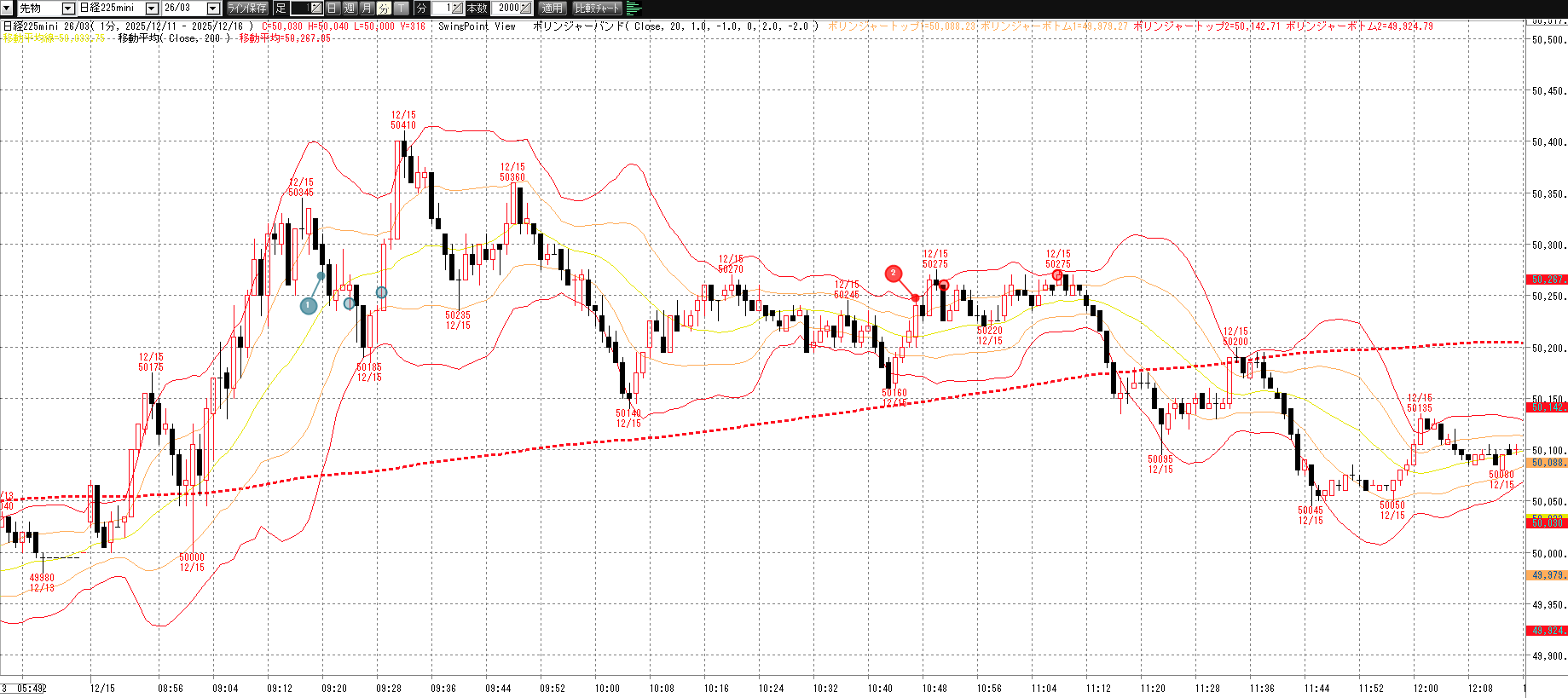The height and width of the screenshot is (698, 1568).
Task: Click the red circle marker at 11:04 high
Action: point(1057,274)
